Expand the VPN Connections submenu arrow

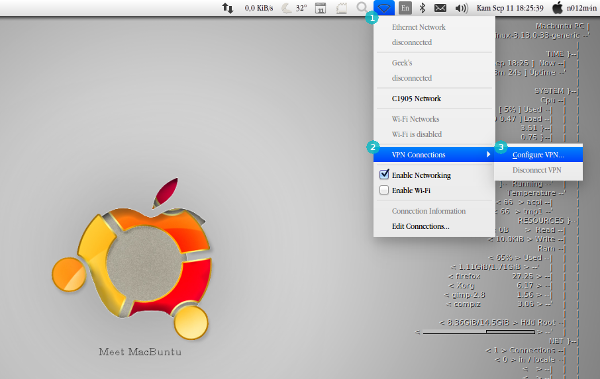[488, 154]
